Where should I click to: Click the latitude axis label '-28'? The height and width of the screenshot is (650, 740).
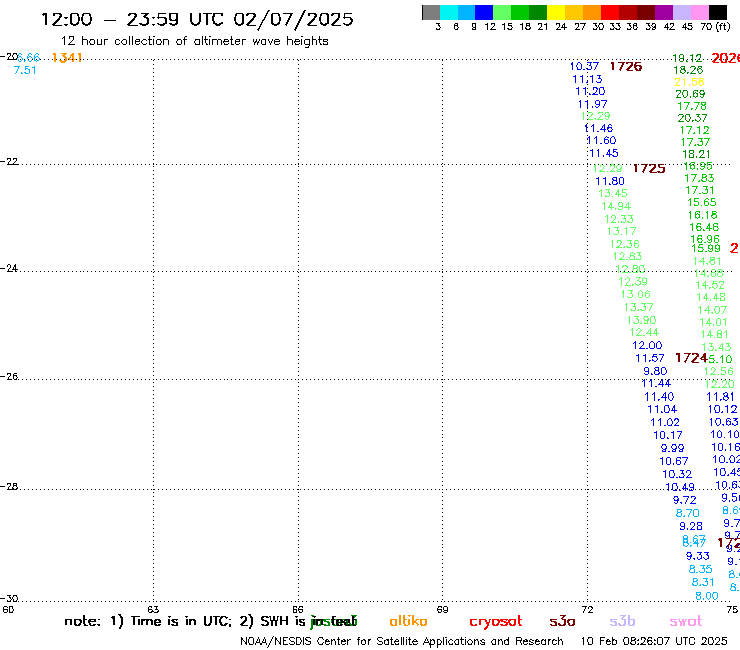9,487
